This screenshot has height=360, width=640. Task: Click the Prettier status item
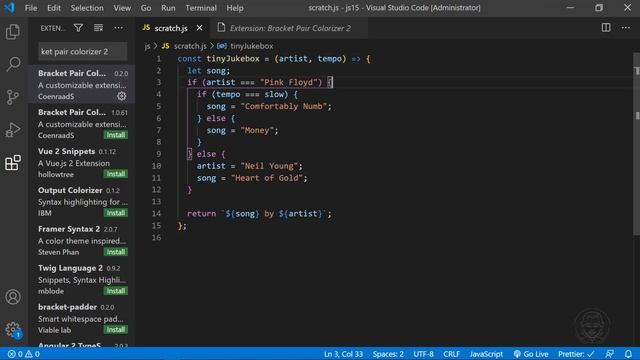coord(576,354)
